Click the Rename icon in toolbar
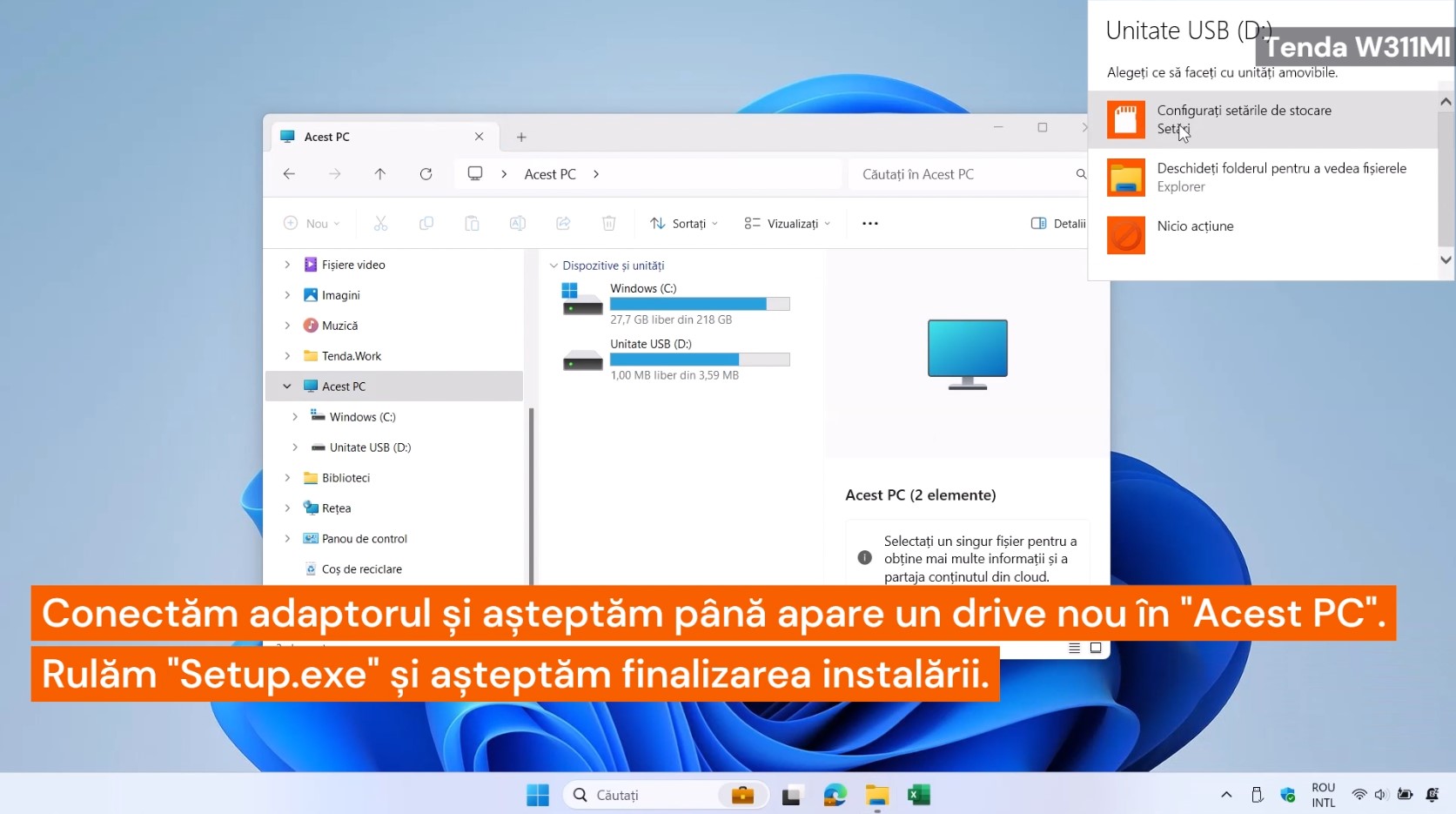This screenshot has height=814, width=1456. pos(517,224)
